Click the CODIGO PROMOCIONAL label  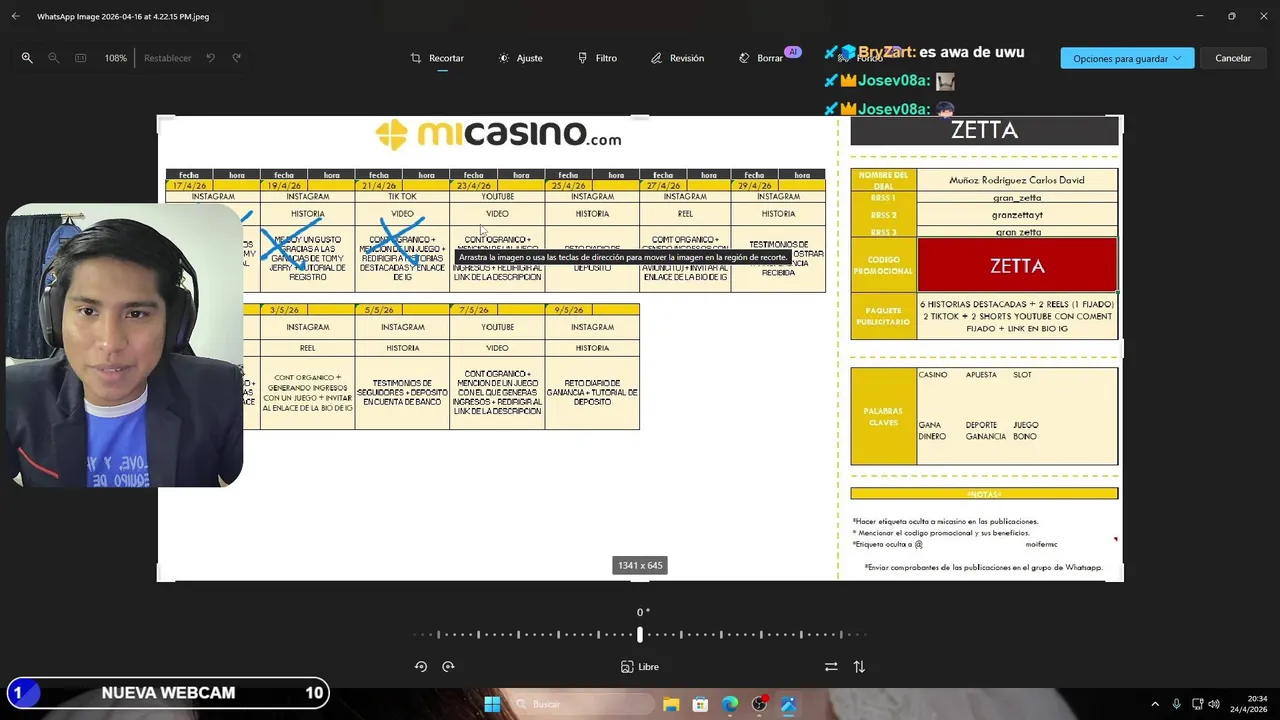click(883, 266)
